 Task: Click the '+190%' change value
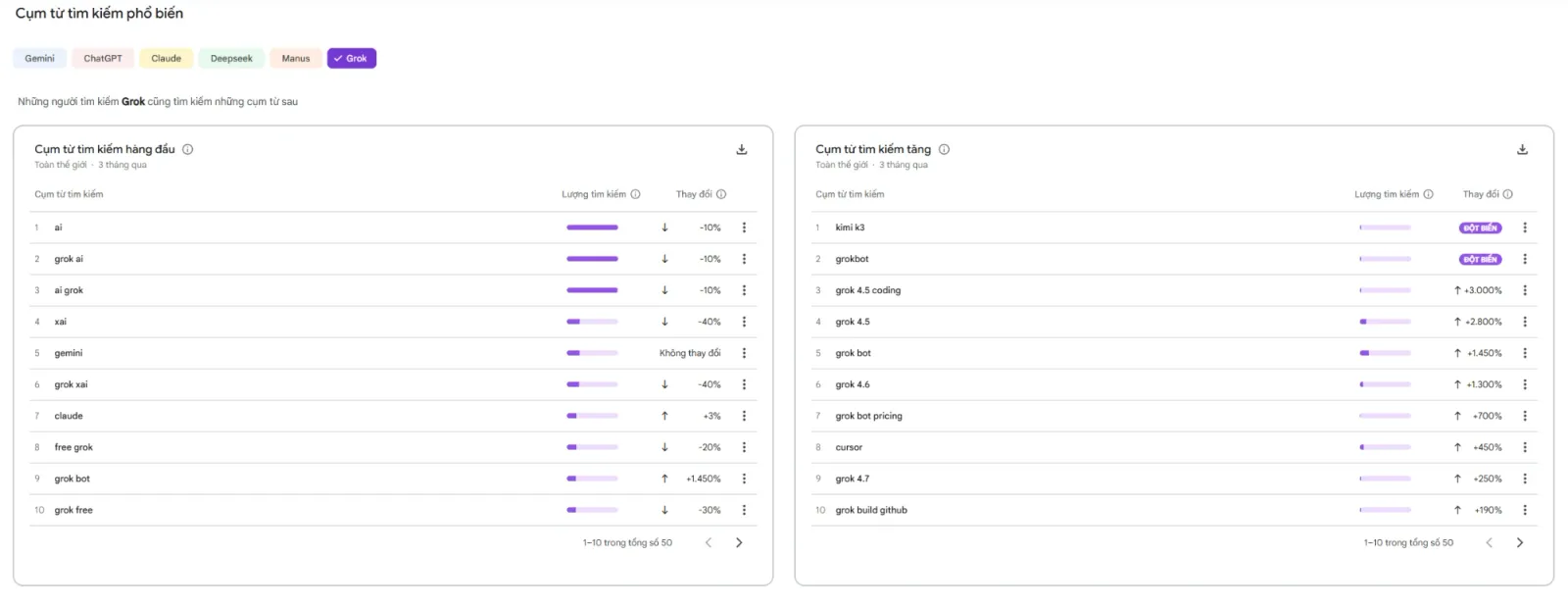tap(1488, 510)
